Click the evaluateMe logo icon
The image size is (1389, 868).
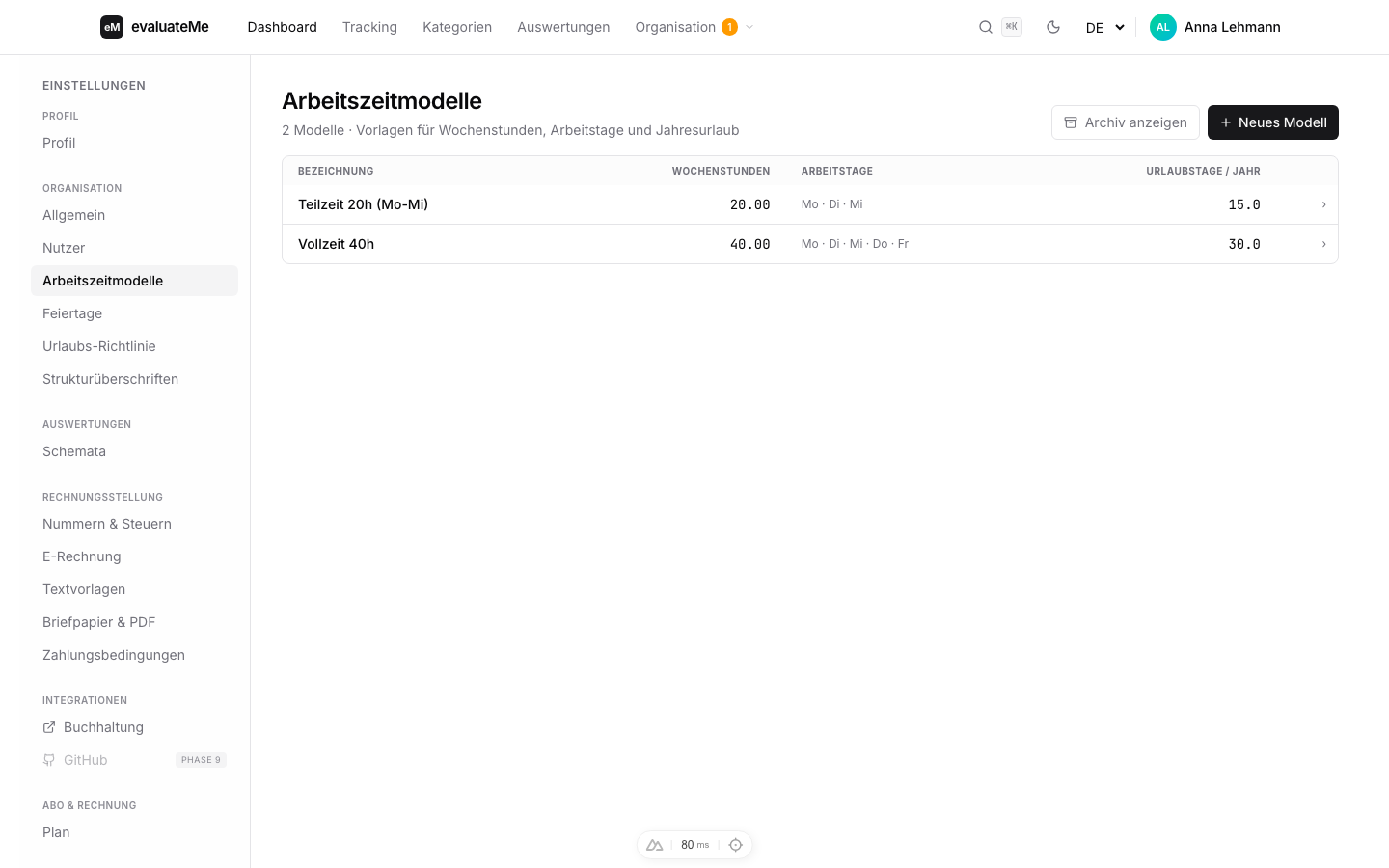point(112,27)
